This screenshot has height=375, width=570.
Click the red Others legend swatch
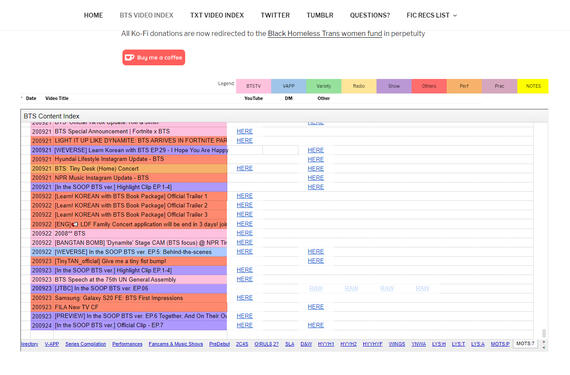[x=429, y=86]
